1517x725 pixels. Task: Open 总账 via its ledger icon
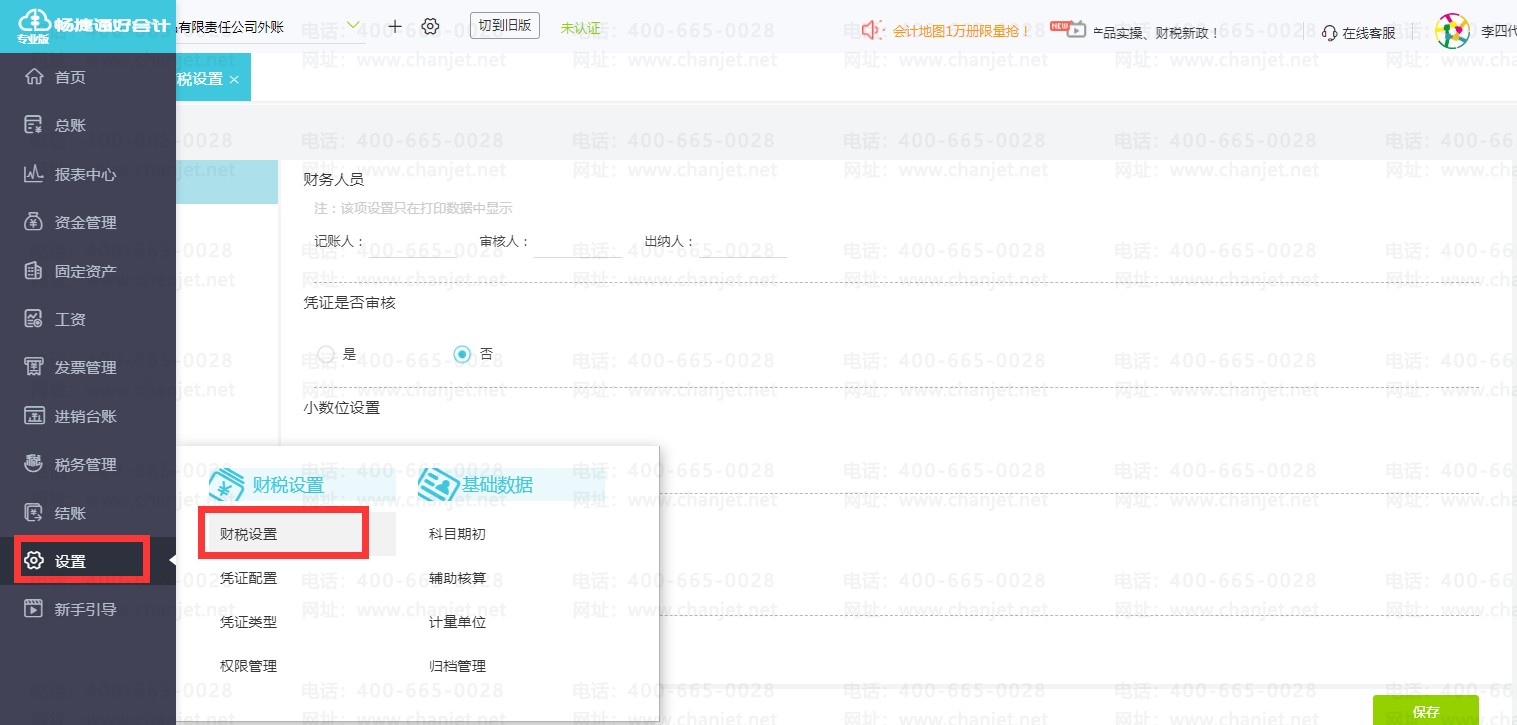[34, 125]
